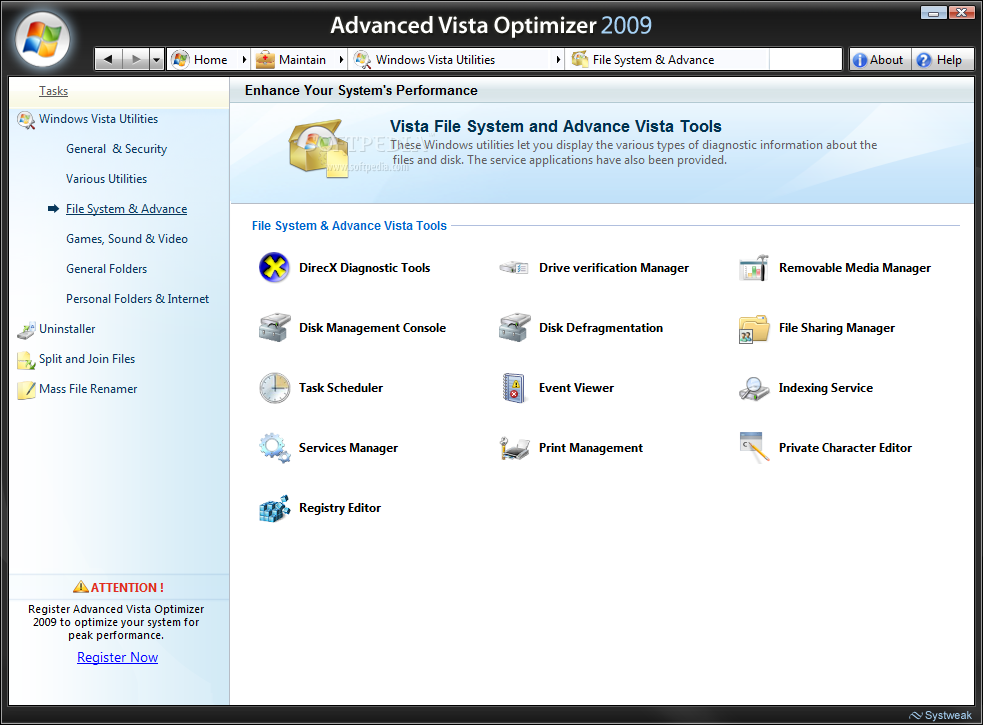Click the Indexing Service magnifier icon

click(754, 388)
